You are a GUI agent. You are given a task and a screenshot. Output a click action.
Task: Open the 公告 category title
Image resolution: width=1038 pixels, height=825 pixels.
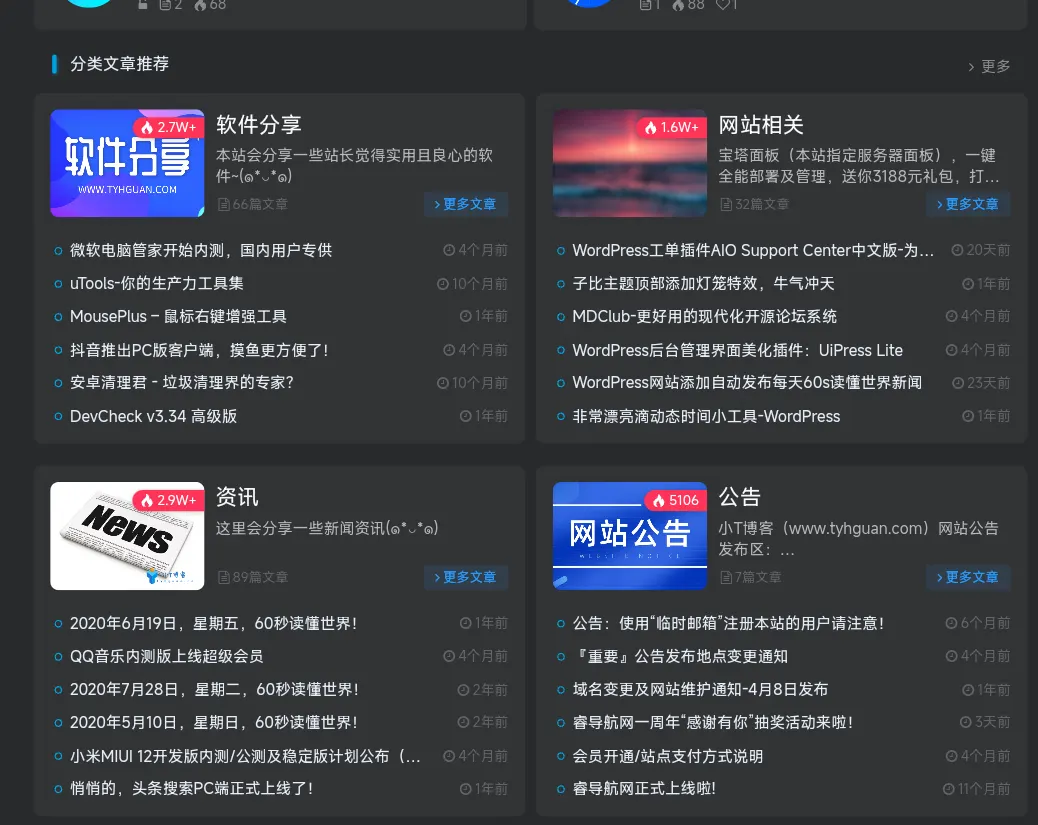(x=739, y=497)
